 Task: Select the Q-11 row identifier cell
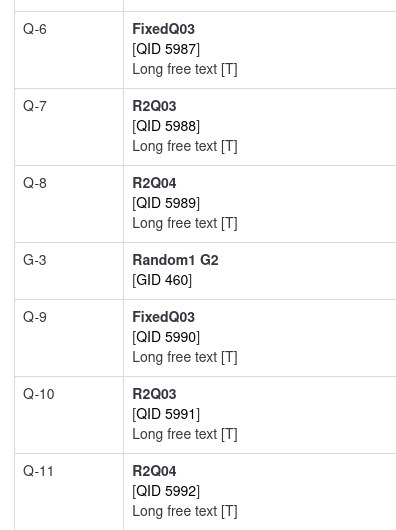[x=69, y=492]
